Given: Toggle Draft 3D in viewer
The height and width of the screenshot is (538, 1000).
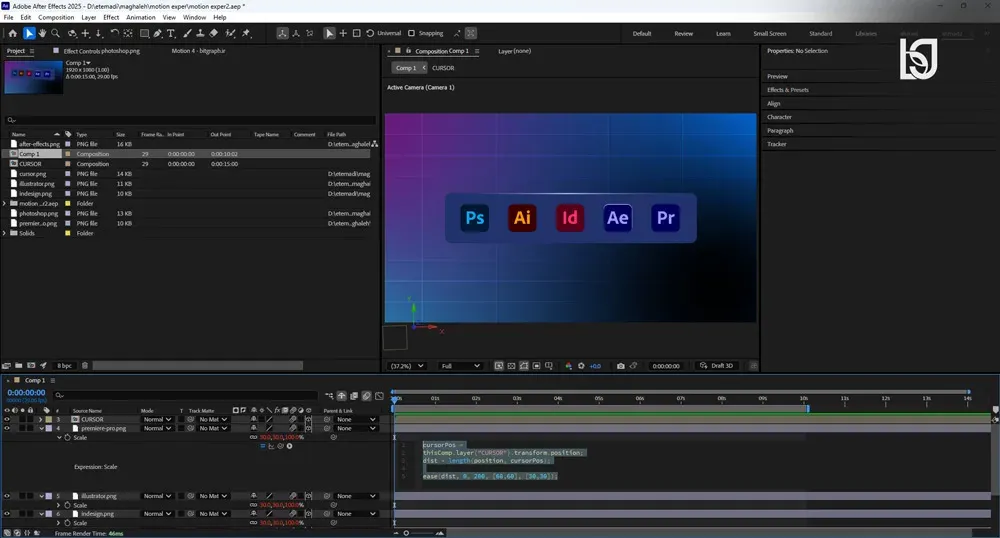Looking at the screenshot, I should 717,366.
